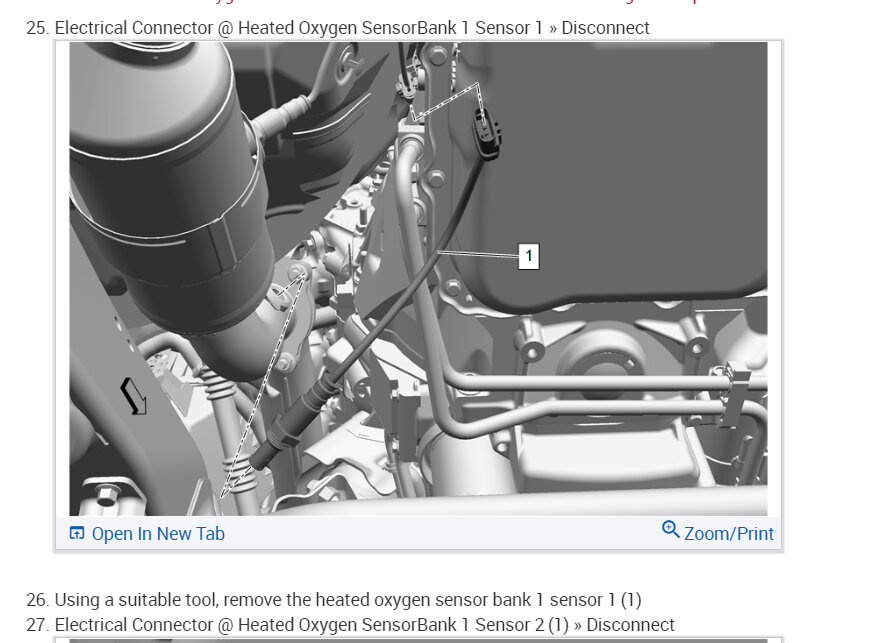Open the diagram via Open In New Tab link

(158, 534)
